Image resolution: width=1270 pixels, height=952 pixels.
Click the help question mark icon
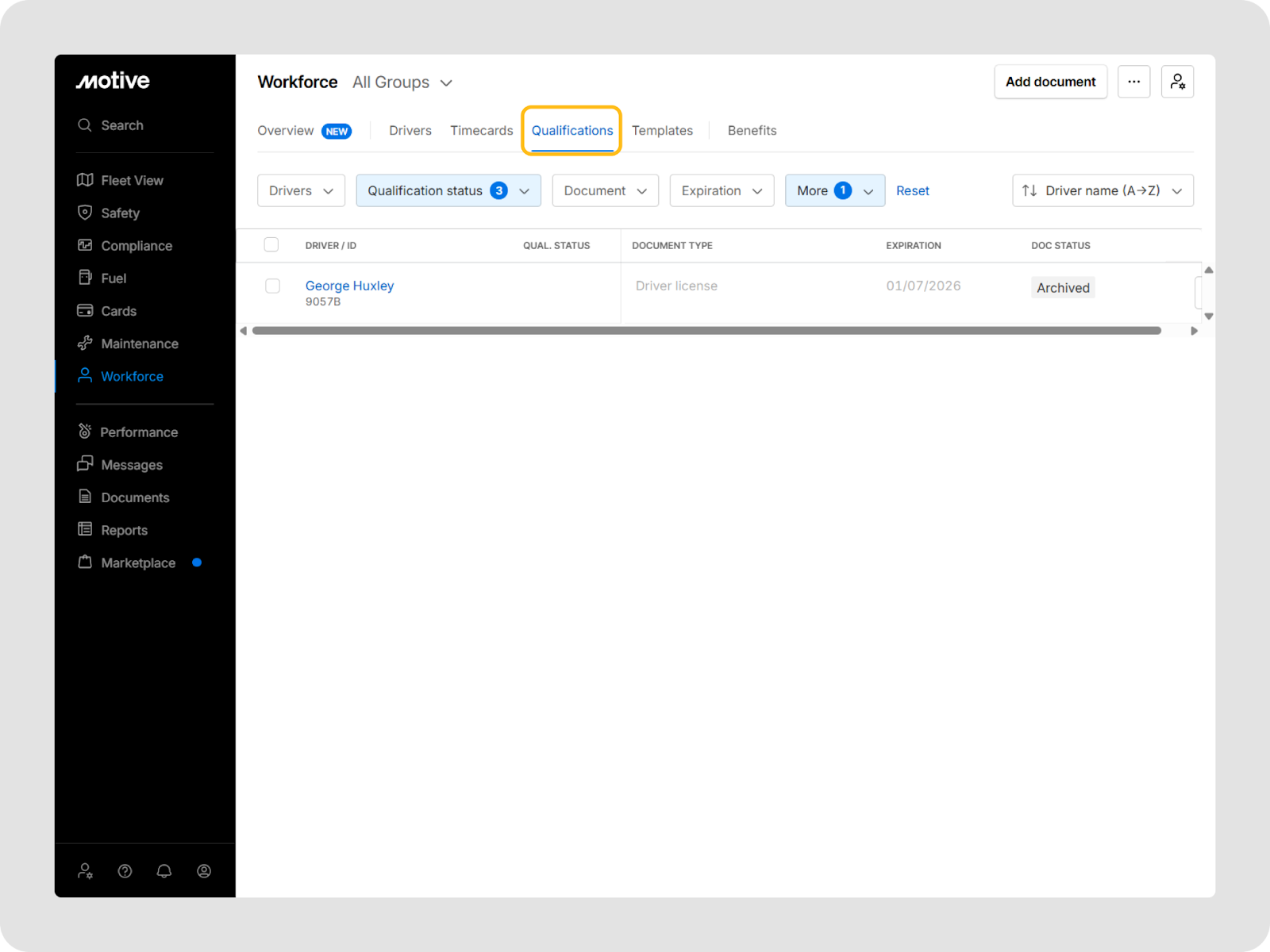click(x=125, y=871)
